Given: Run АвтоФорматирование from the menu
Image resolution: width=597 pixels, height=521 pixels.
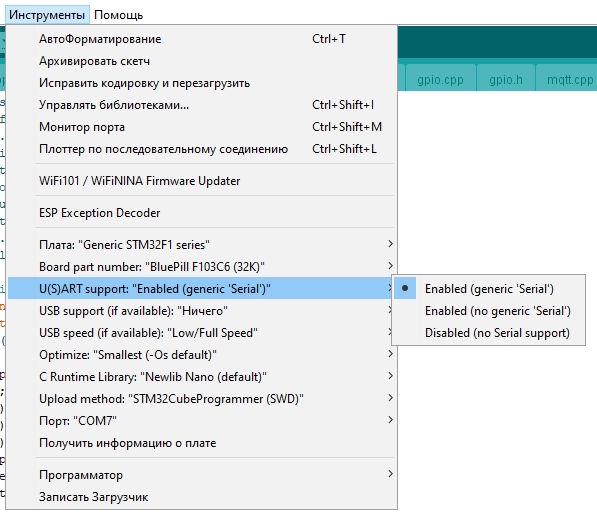Looking at the screenshot, I should pyautogui.click(x=201, y=39).
